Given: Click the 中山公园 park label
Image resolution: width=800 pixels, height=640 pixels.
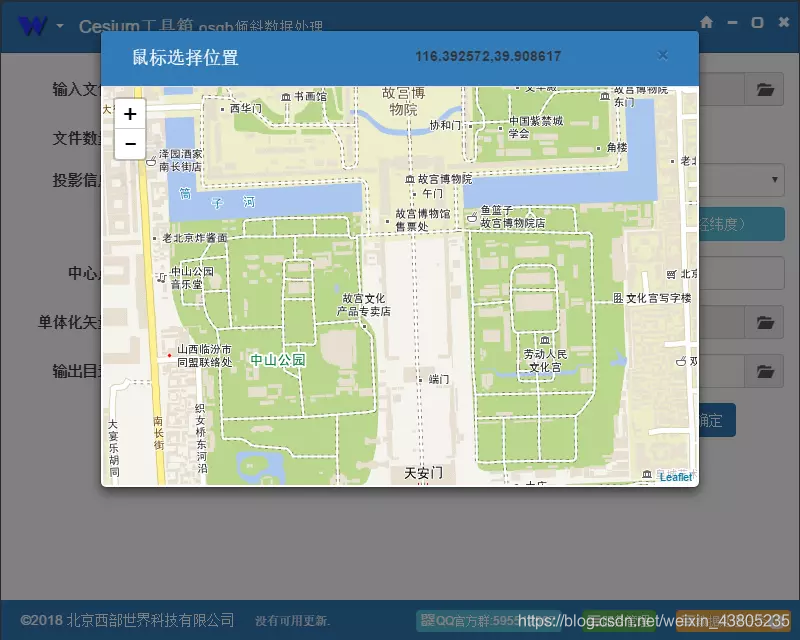Looking at the screenshot, I should (278, 360).
